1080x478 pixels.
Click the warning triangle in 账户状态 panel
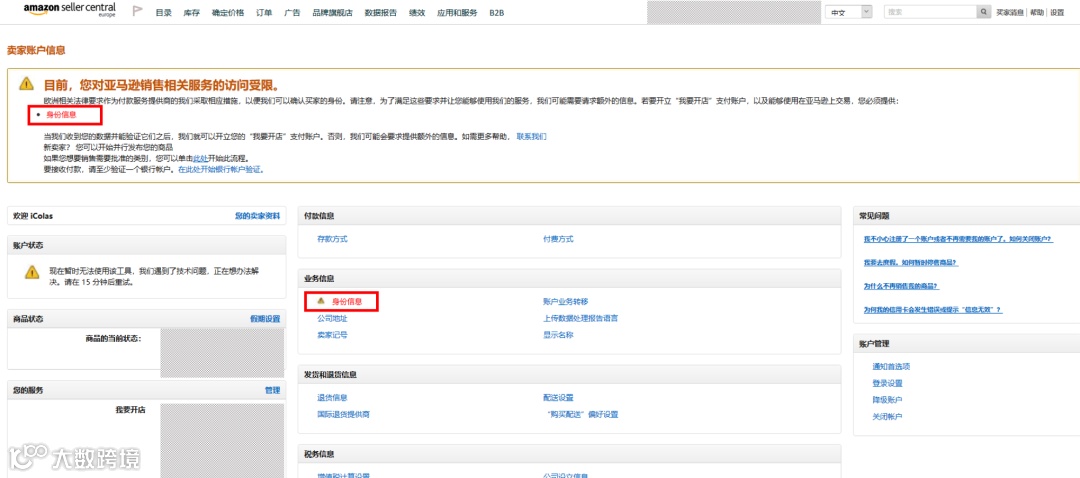click(x=32, y=272)
